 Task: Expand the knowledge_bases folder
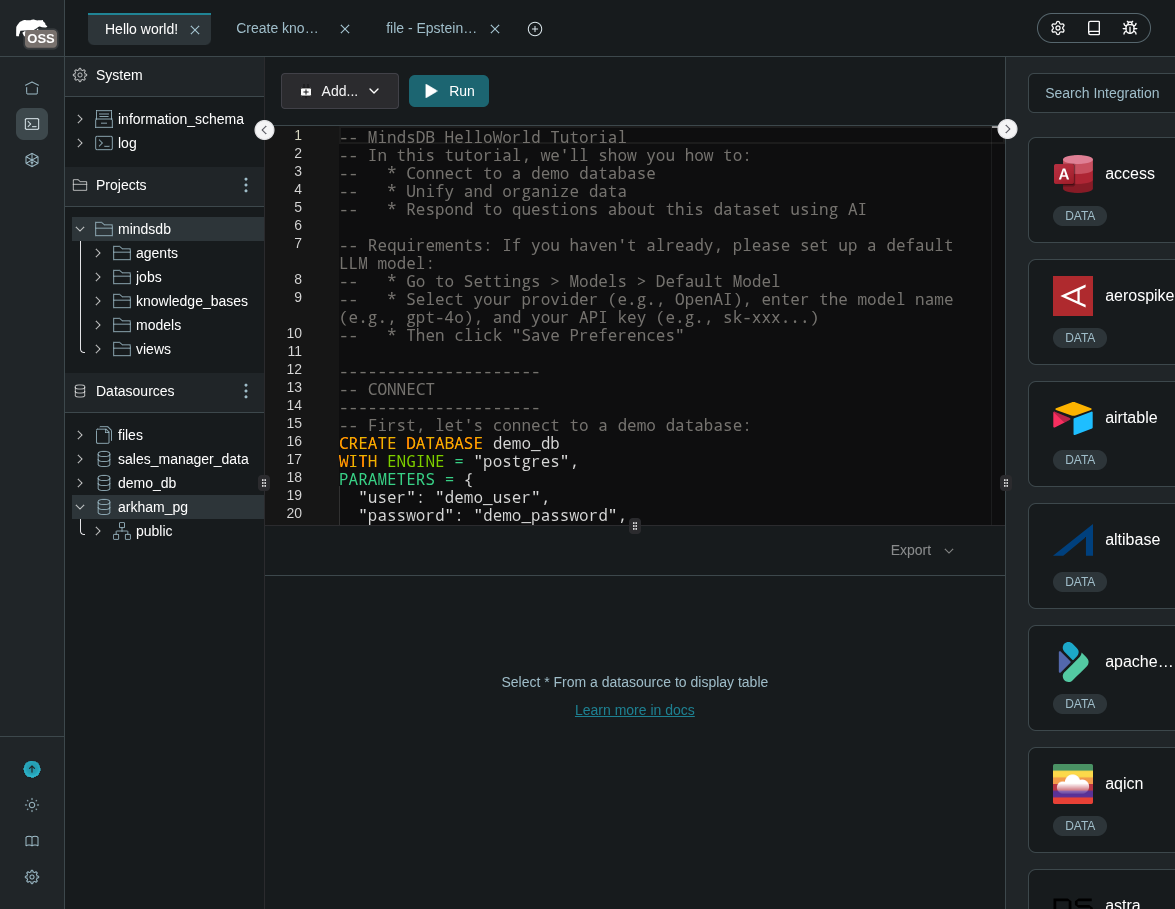(98, 301)
